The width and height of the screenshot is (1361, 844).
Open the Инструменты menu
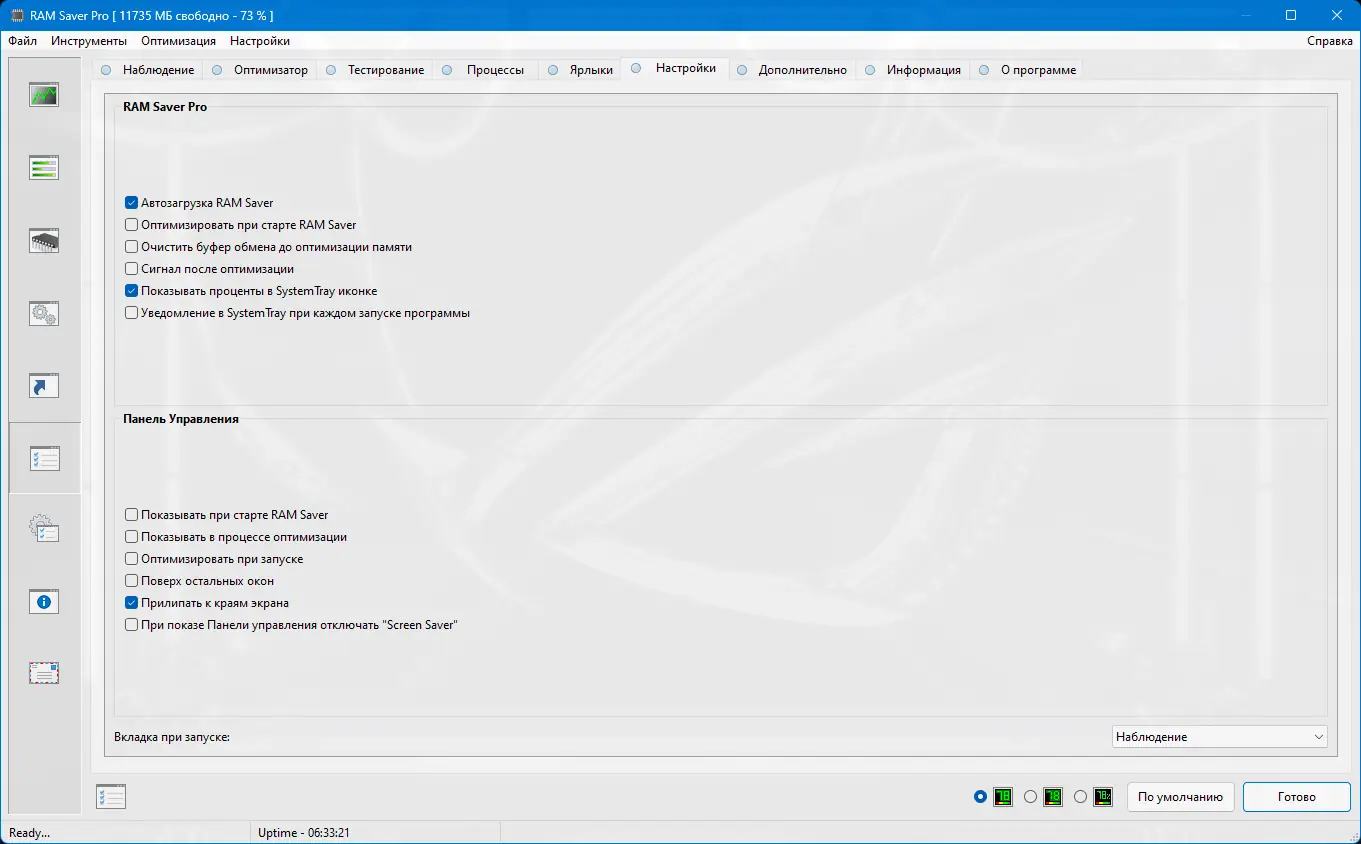pos(89,41)
